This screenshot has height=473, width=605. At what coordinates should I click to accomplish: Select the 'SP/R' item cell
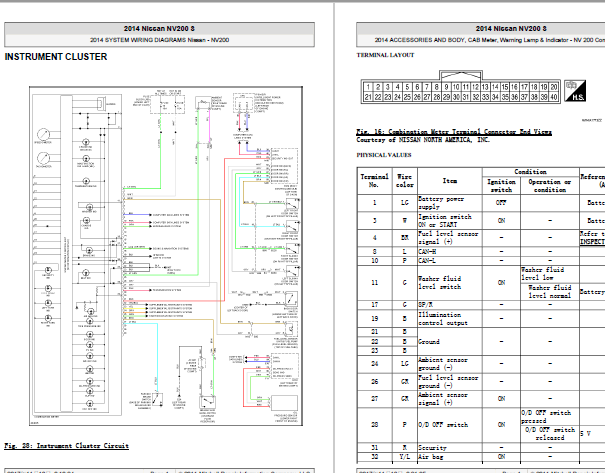pyautogui.click(x=450, y=305)
